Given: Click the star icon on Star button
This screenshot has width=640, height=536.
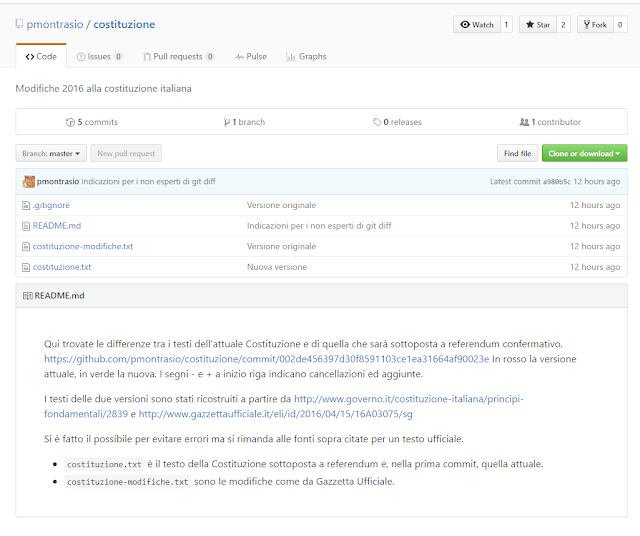Looking at the screenshot, I should pyautogui.click(x=530, y=24).
